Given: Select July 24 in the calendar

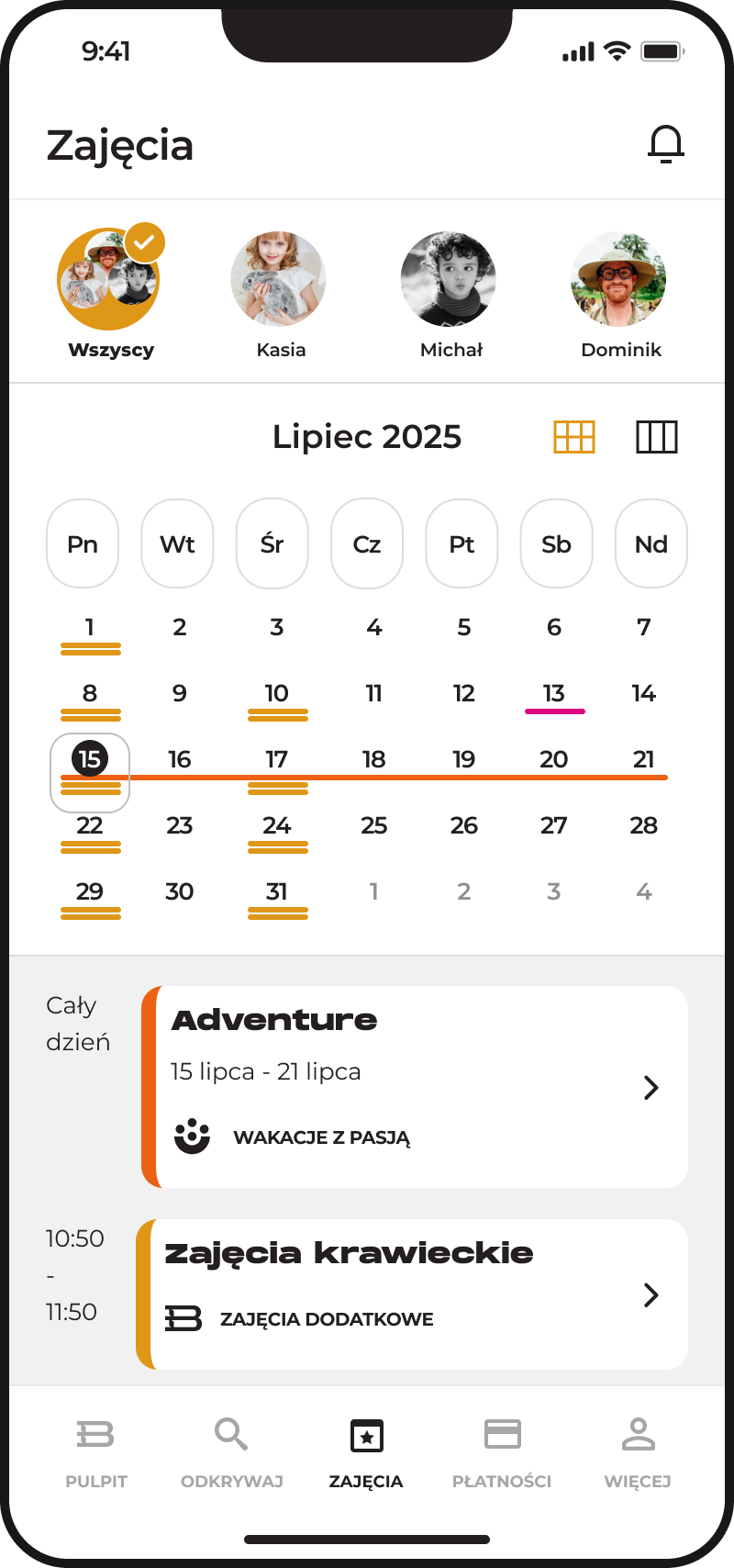Looking at the screenshot, I should click(277, 826).
